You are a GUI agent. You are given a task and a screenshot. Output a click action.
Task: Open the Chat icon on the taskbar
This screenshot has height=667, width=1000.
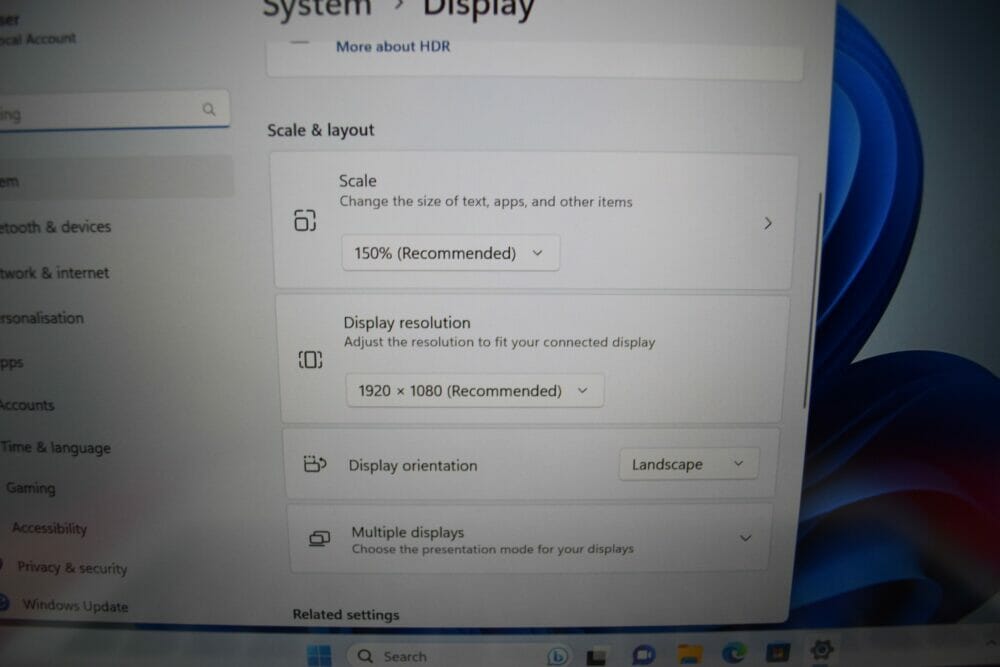click(643, 654)
